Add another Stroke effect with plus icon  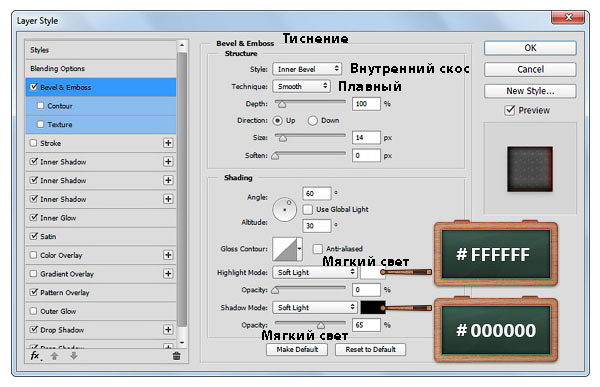coord(168,143)
